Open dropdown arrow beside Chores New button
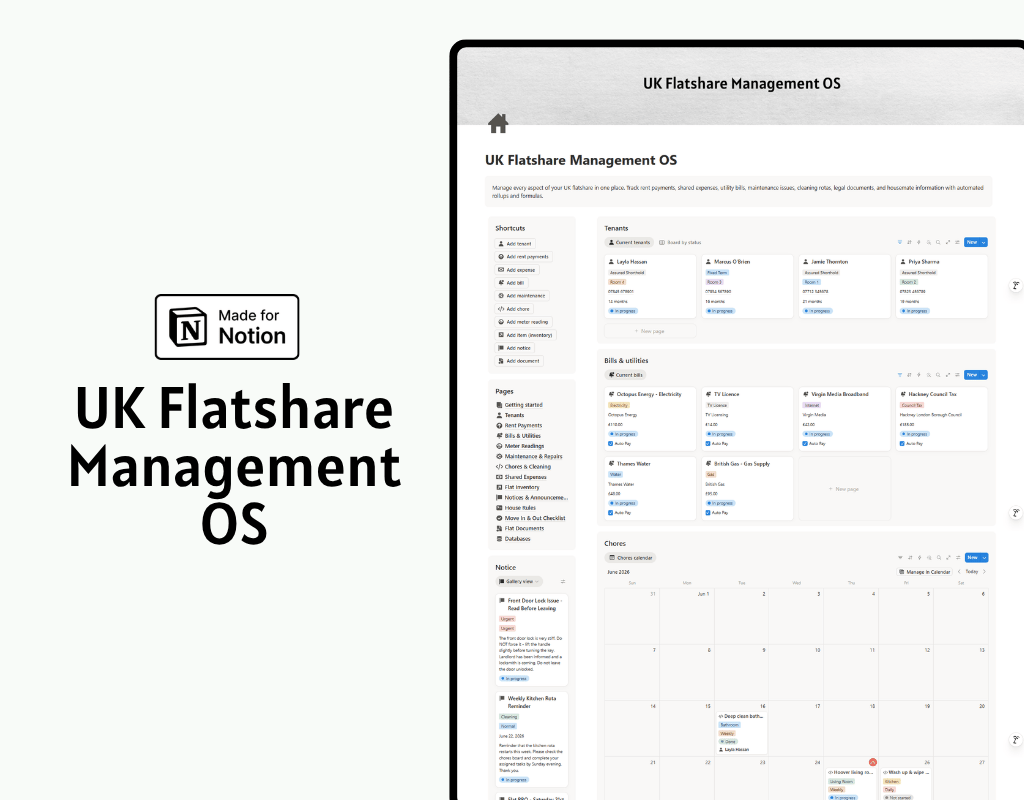 tap(984, 558)
